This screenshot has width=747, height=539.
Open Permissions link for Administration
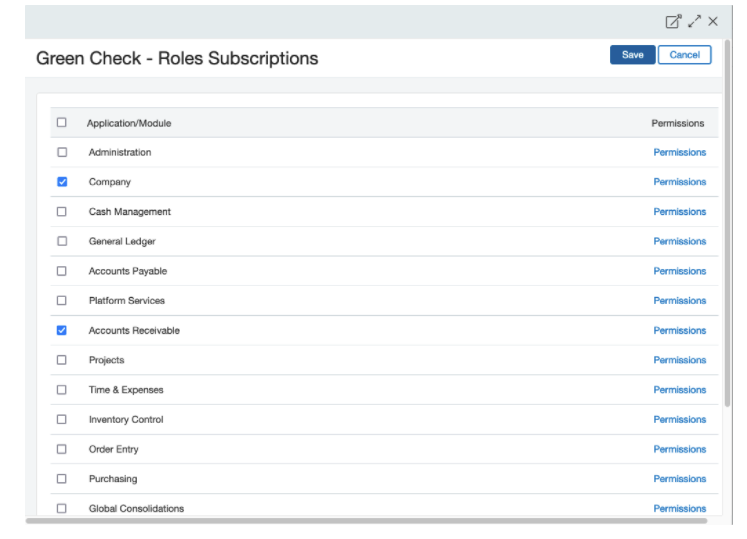pyautogui.click(x=679, y=152)
